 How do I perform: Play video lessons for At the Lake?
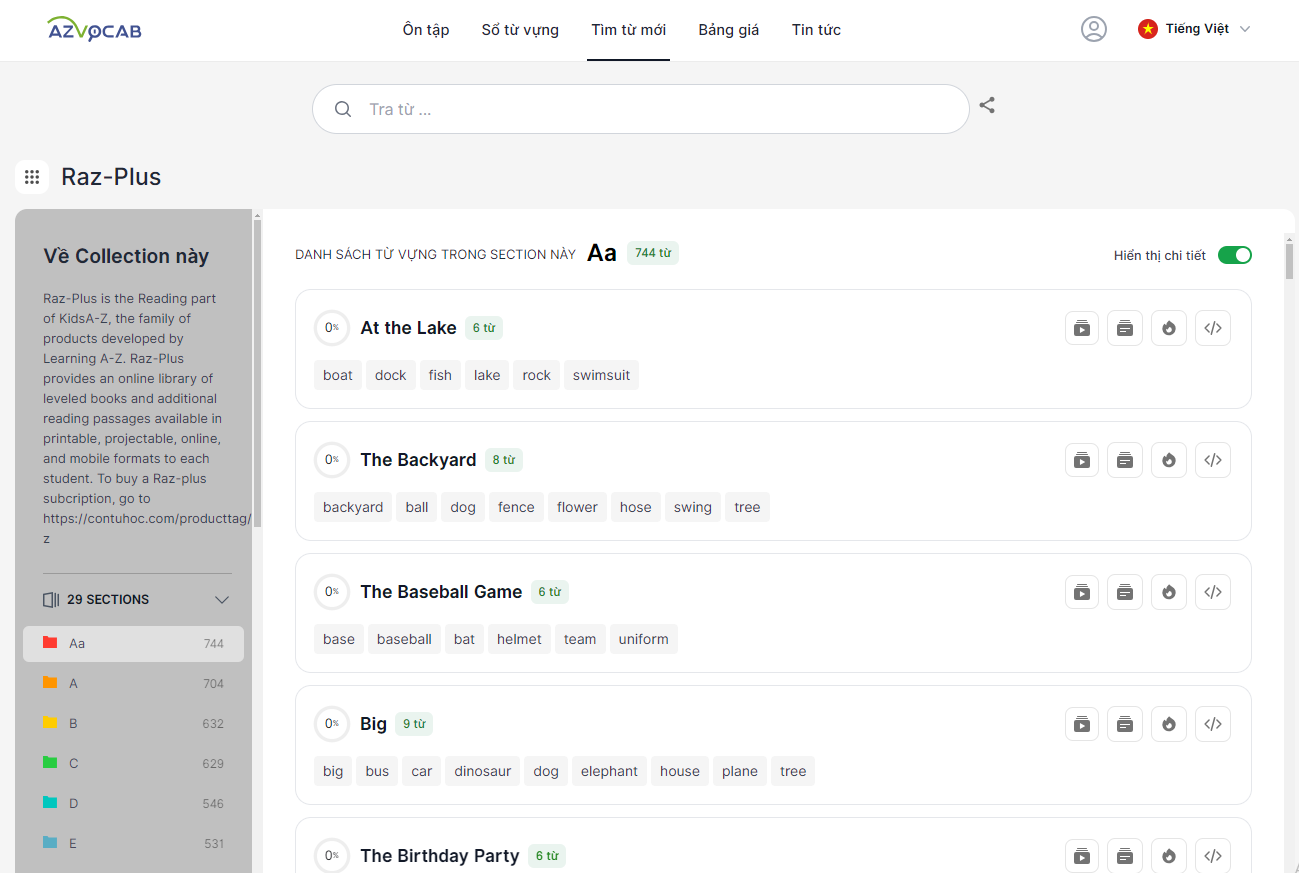[x=1082, y=328]
